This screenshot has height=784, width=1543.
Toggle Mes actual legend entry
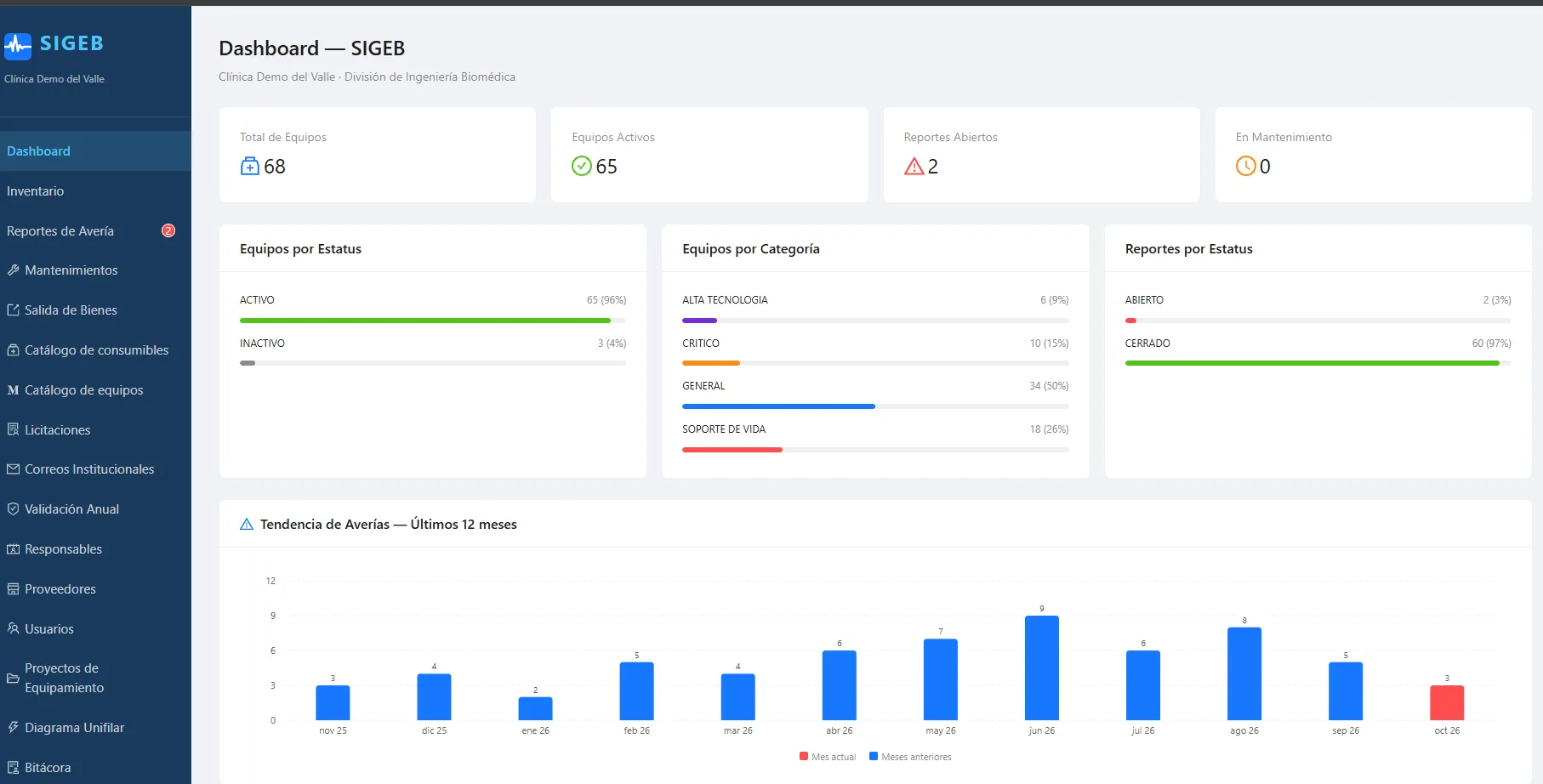[x=828, y=757]
